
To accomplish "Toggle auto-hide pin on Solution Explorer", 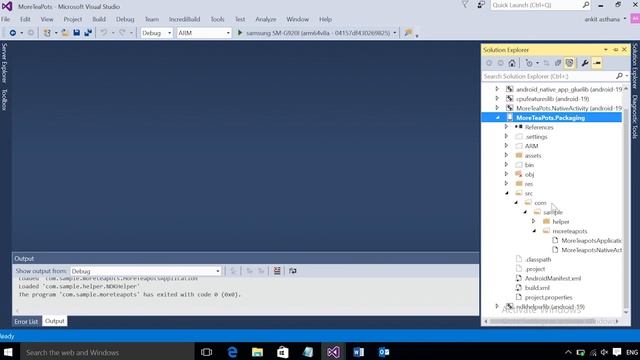I will (616, 49).
